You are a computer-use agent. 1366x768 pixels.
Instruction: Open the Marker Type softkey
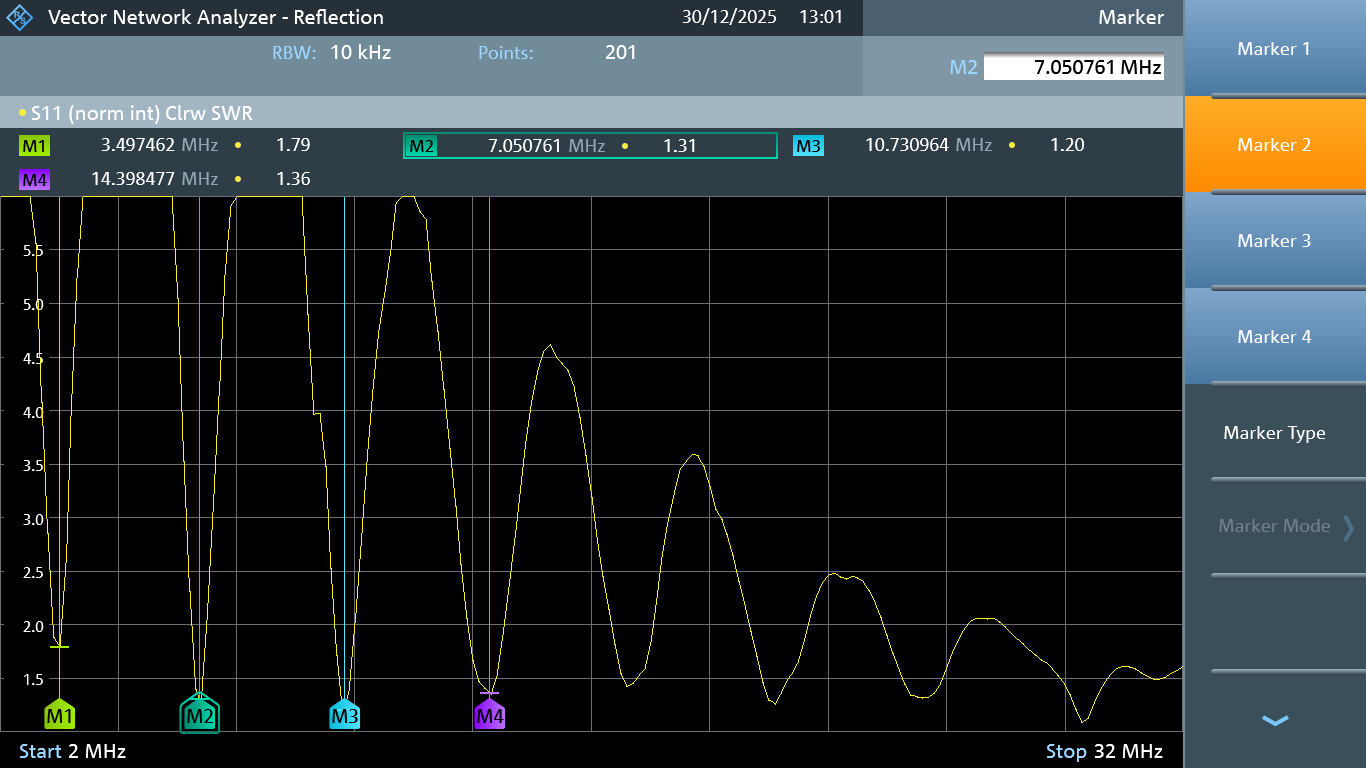(x=1273, y=433)
